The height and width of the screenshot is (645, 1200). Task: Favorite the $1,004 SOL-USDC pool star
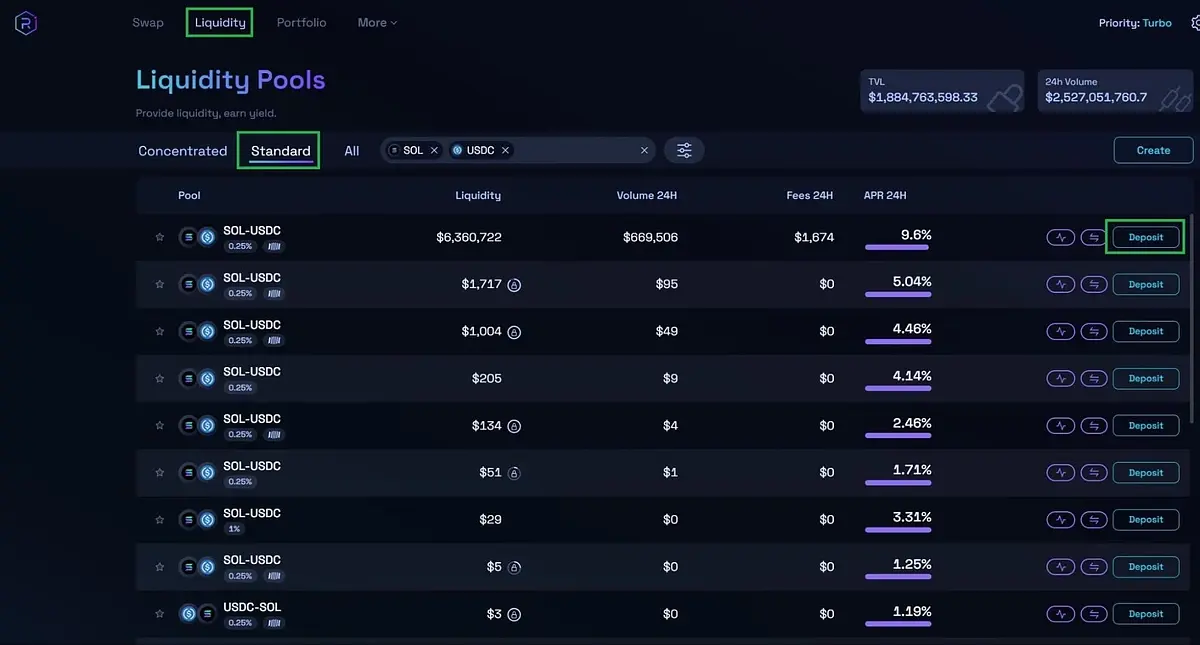pyautogui.click(x=159, y=332)
